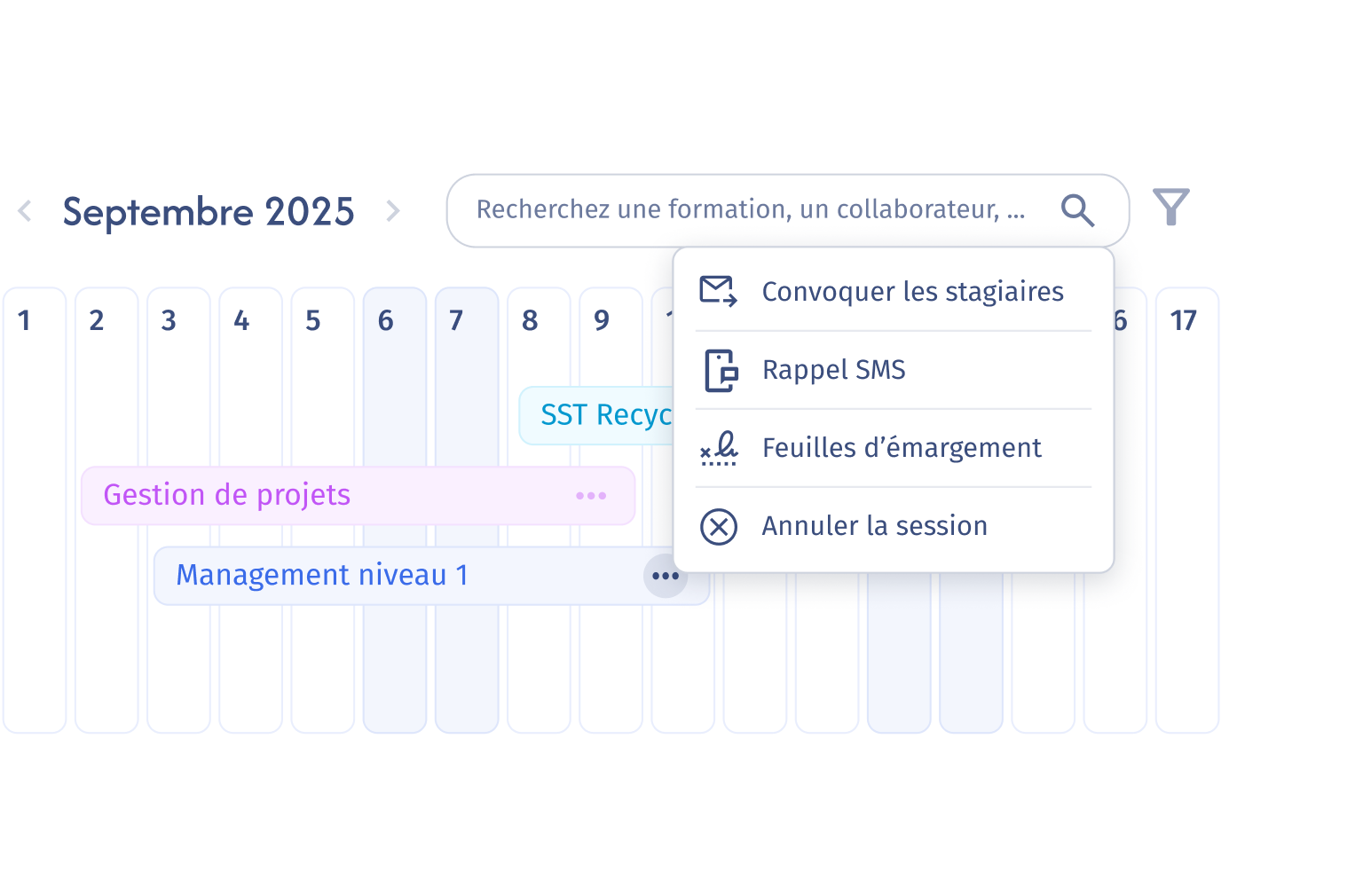Screen dimensions: 1363x896
Task: Click the phone SMS reminder icon
Action: click(x=721, y=370)
